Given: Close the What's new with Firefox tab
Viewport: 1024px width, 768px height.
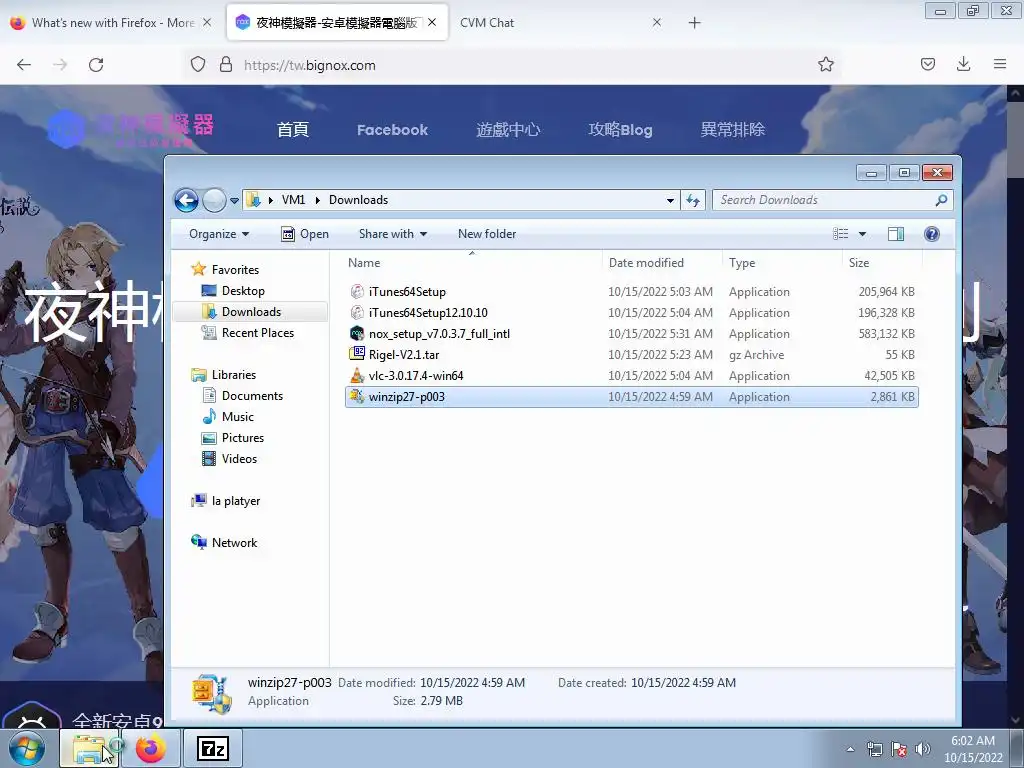Looking at the screenshot, I should [x=207, y=23].
